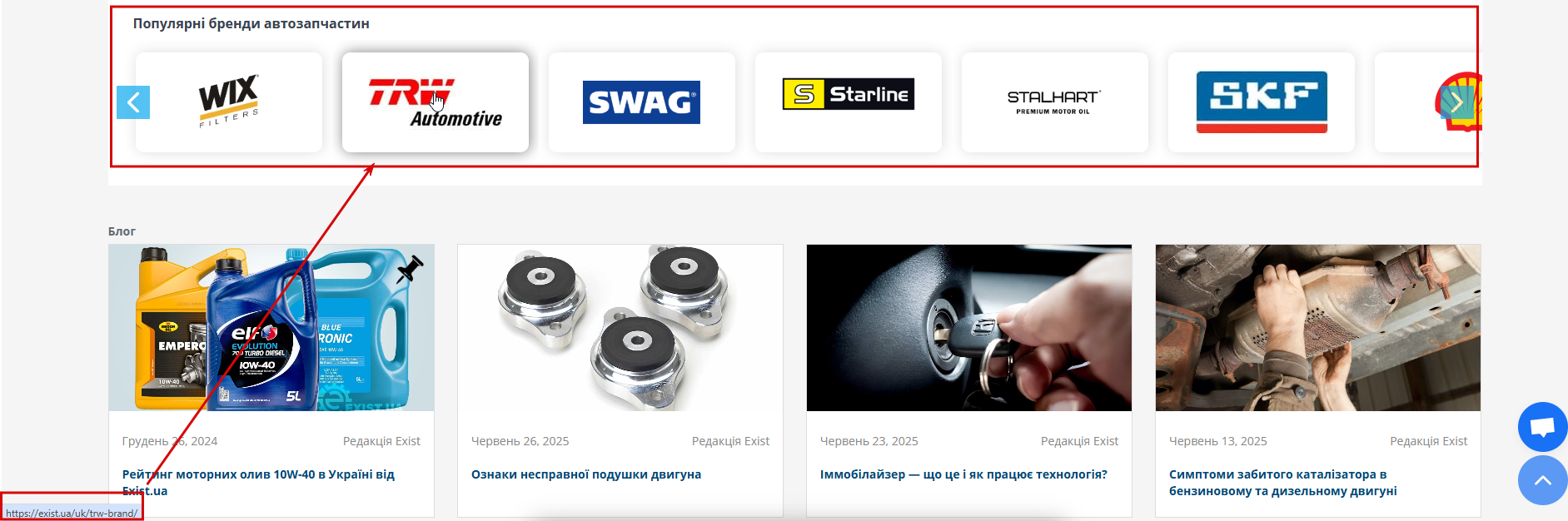Click the catalytic converter repair thumbnail
Viewport: 1568px width, 521px height.
(x=1318, y=328)
